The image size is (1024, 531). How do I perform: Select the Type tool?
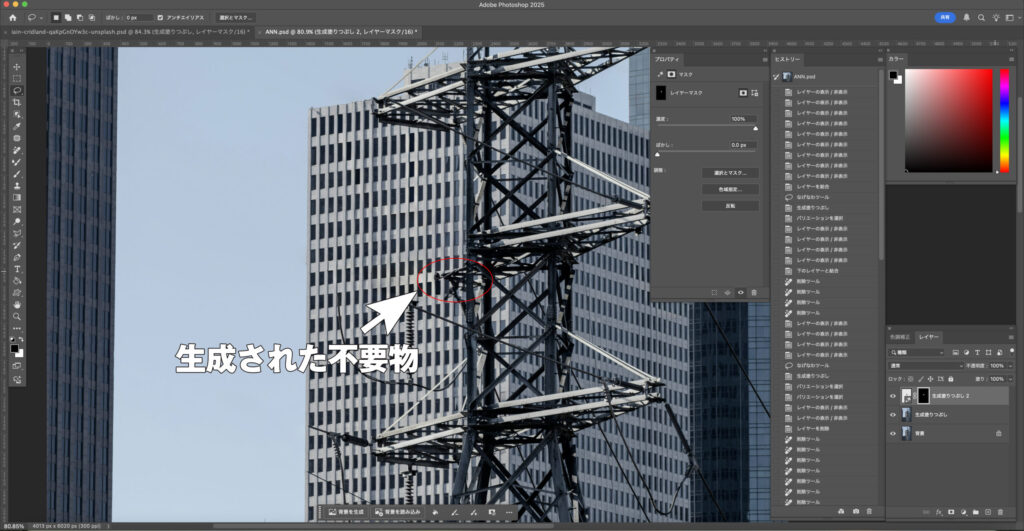17,269
